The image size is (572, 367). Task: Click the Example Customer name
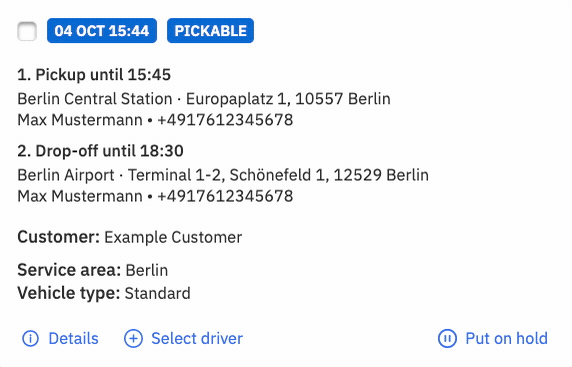(x=173, y=237)
